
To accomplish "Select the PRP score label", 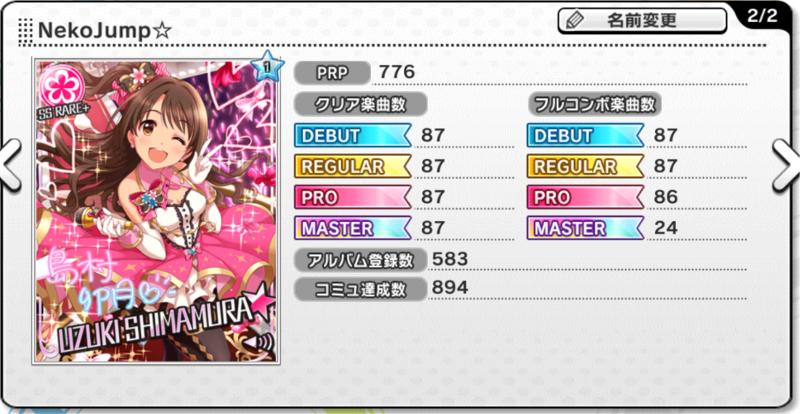I will 332,73.
